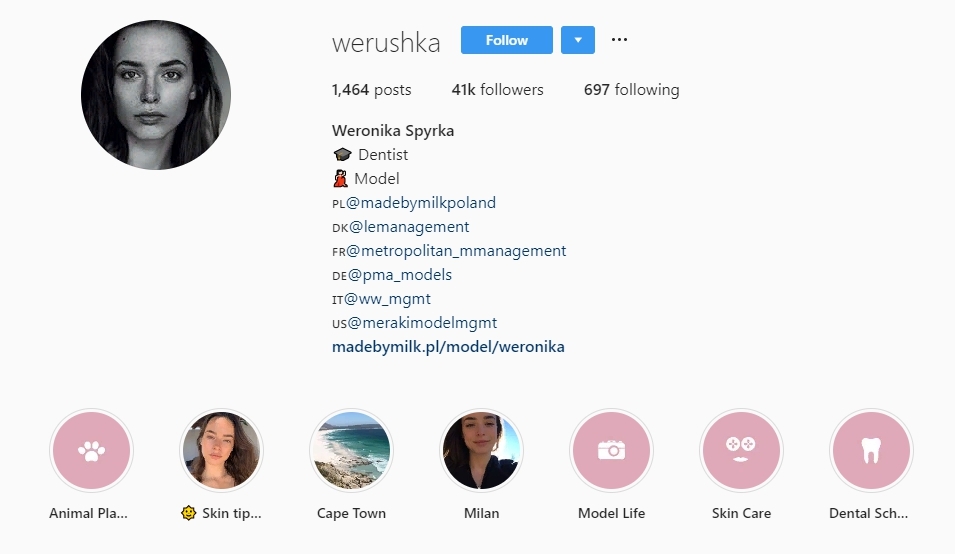
Task: Open the Dental School tooth highlight
Action: (x=871, y=451)
